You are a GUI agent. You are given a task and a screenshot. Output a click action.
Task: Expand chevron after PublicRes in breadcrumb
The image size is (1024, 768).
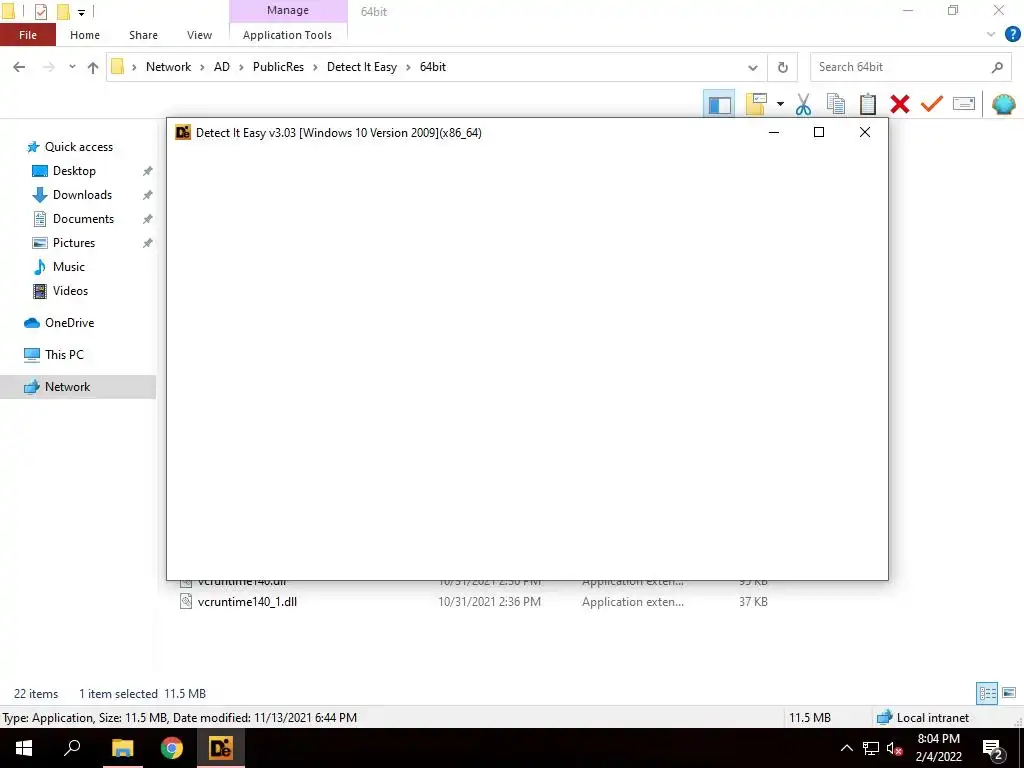[315, 67]
